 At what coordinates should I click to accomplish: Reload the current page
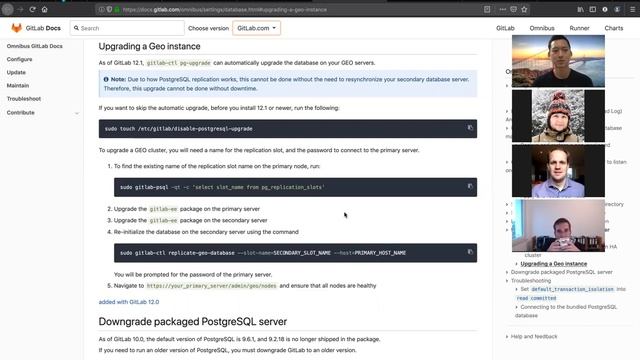(x=32, y=9)
